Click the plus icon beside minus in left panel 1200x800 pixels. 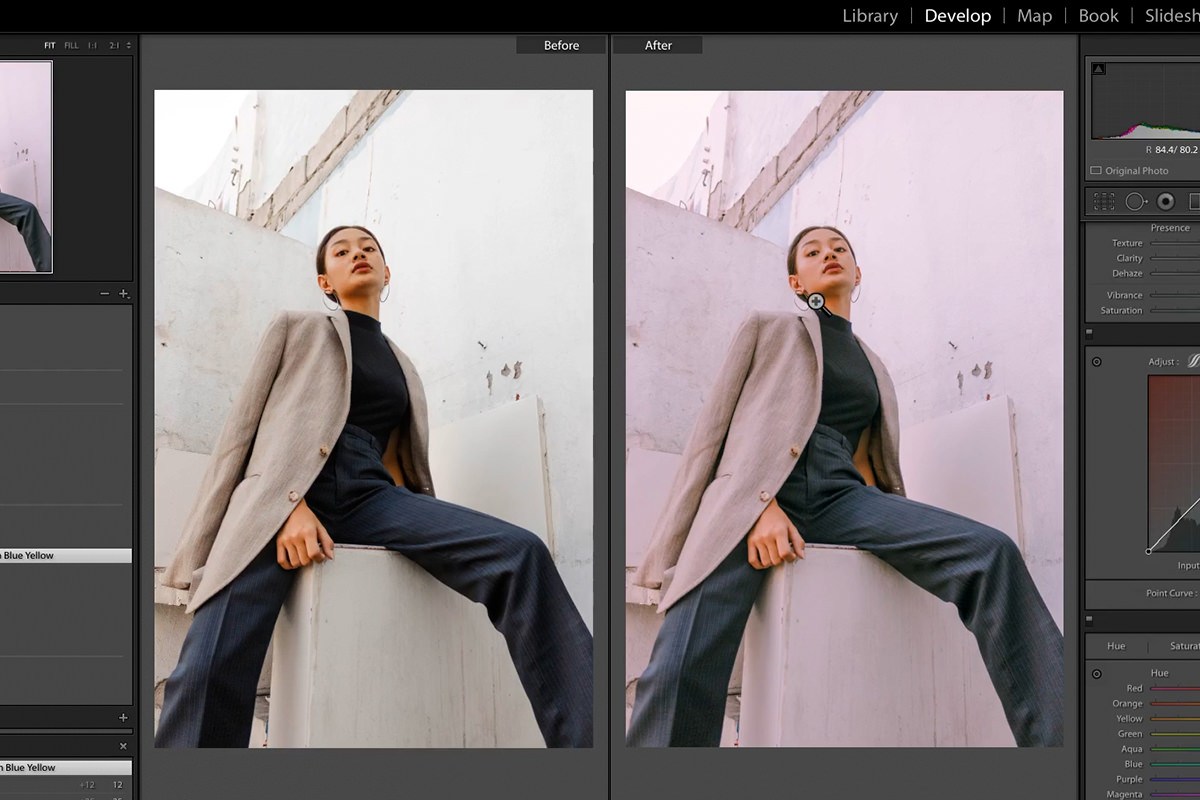pos(124,293)
